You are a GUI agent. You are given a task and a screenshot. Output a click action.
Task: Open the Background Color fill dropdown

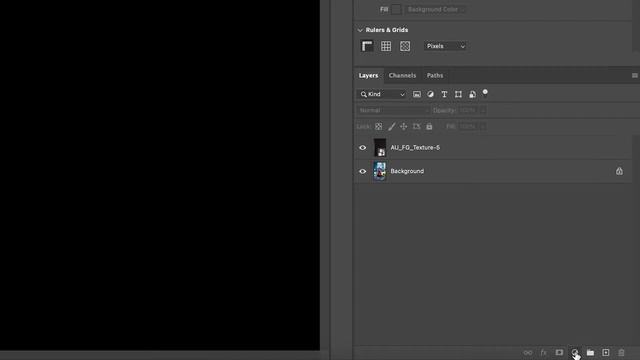435,9
